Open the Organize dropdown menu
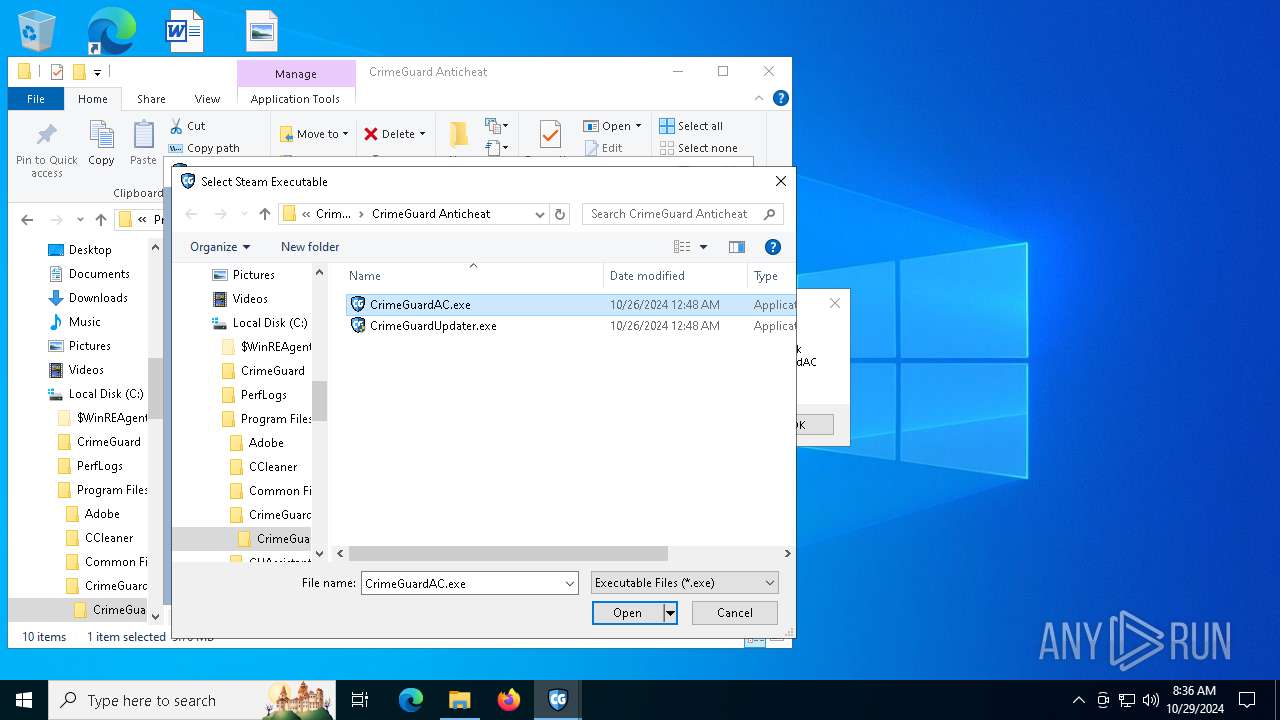The height and width of the screenshot is (720, 1280). click(x=220, y=247)
